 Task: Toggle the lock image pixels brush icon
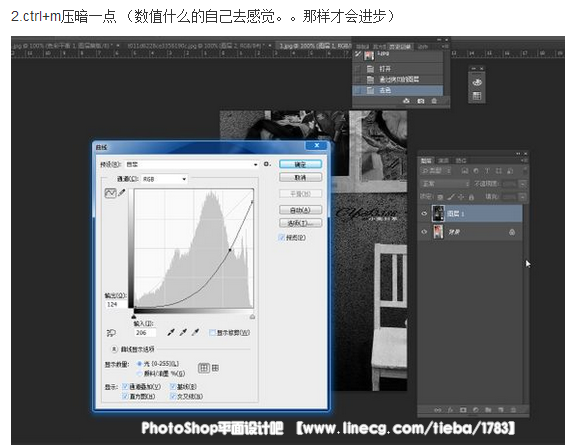451,197
